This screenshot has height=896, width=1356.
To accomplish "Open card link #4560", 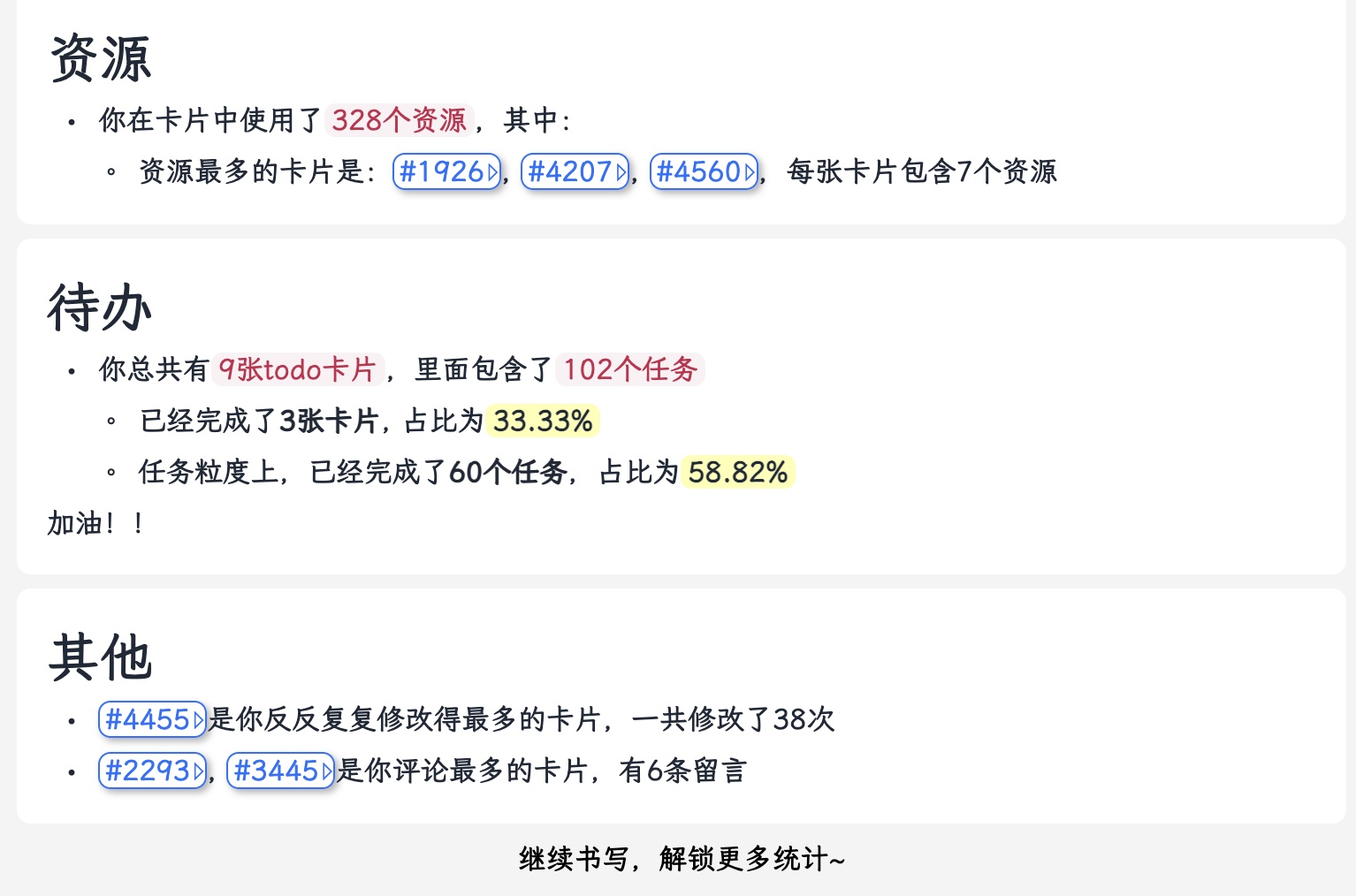I will point(697,171).
